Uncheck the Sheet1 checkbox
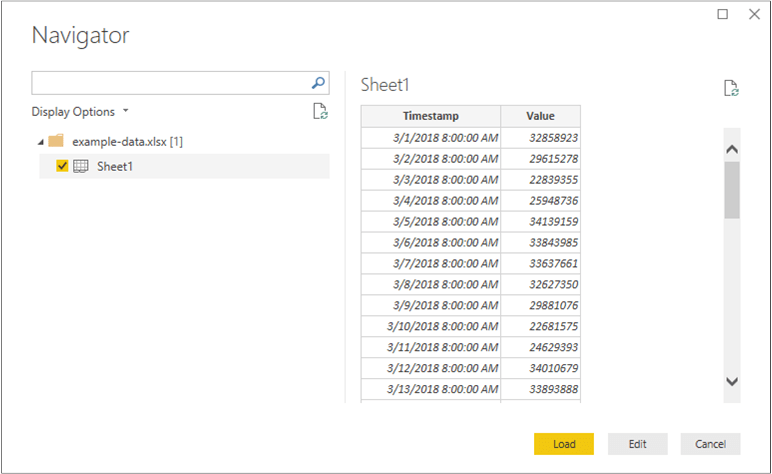The height and width of the screenshot is (474, 772). click(63, 166)
